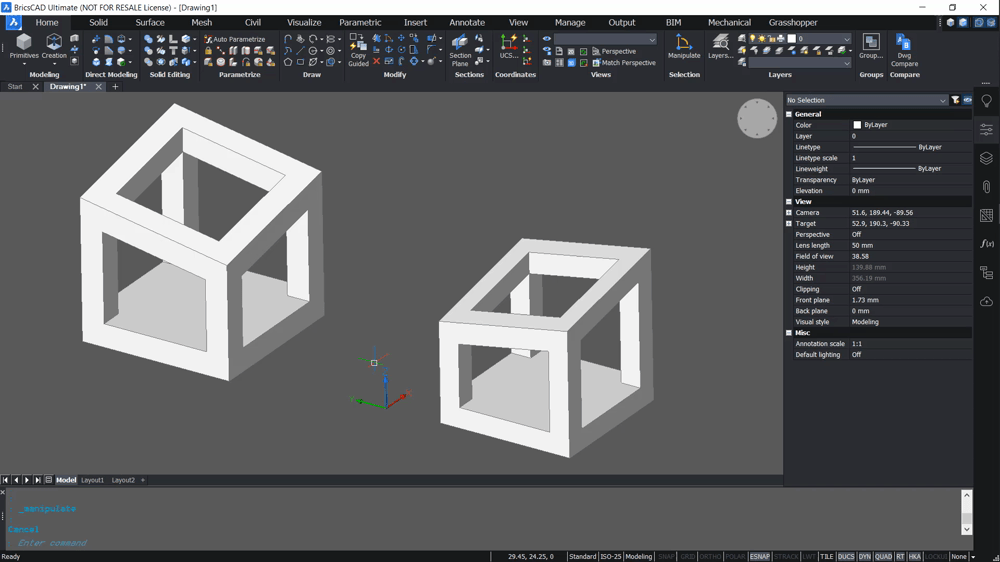Viewport: 1000px width, 562px height.
Task: Open the Parameters f(x) side panel
Action: pyautogui.click(x=987, y=244)
